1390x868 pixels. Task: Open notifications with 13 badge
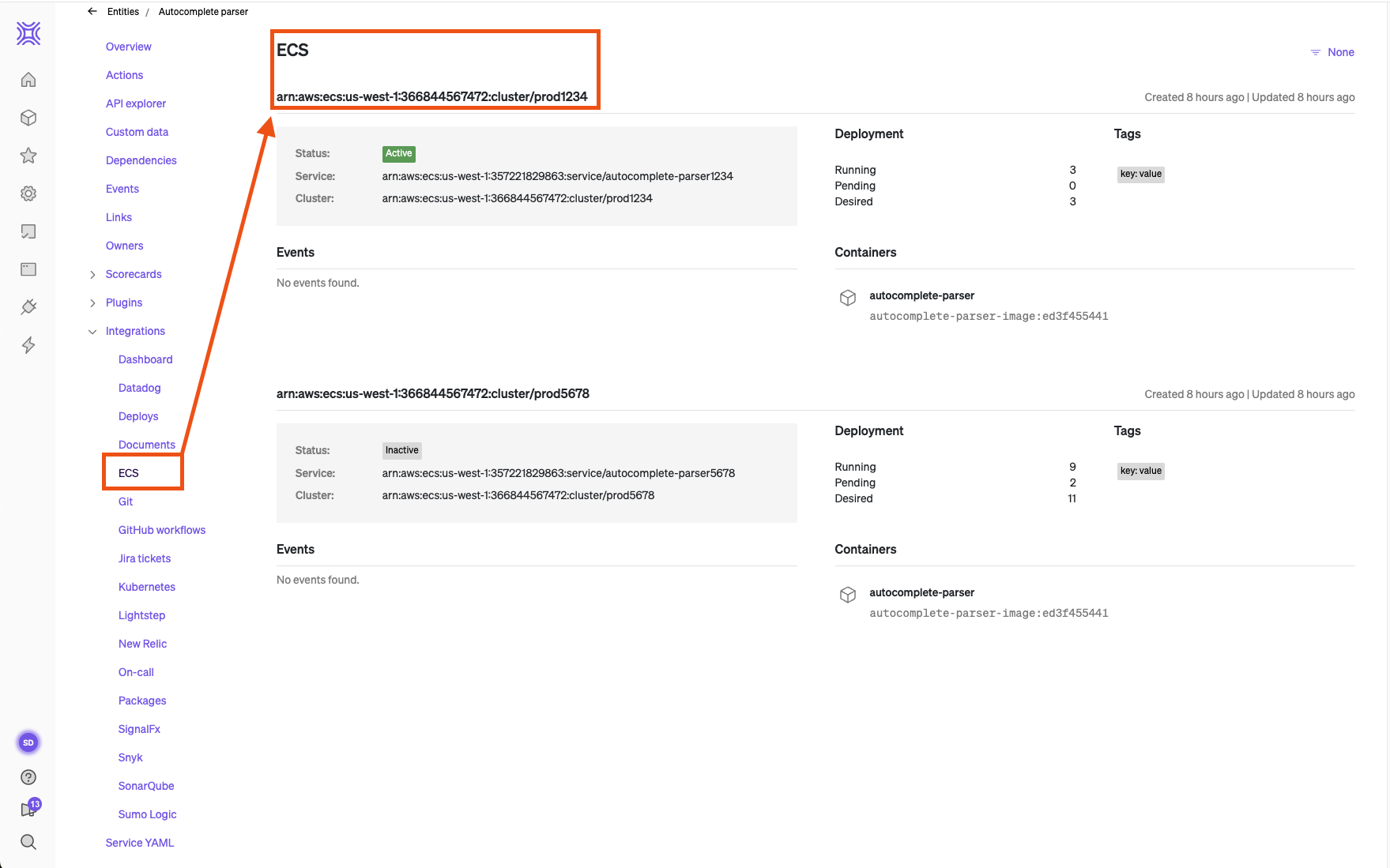click(29, 809)
